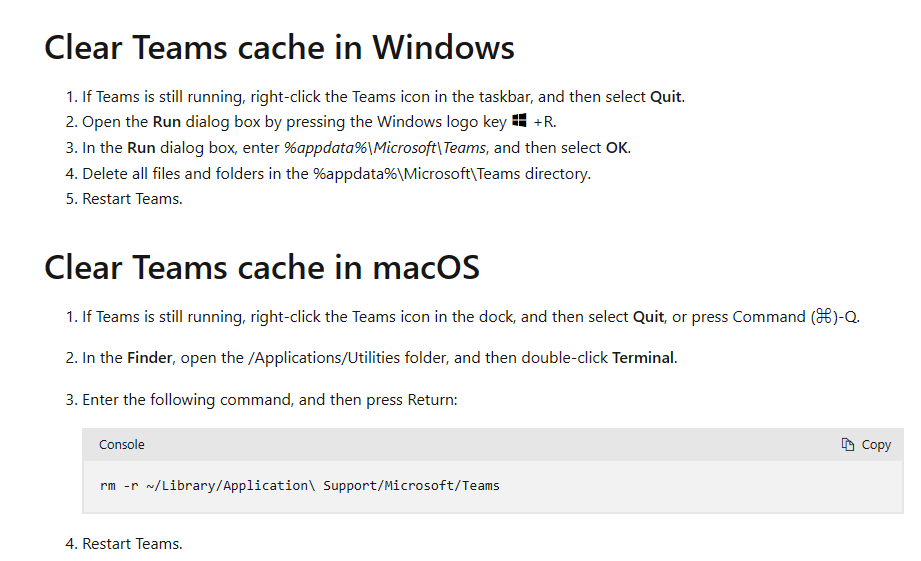Click the copy icon beside Copy label
Screen dimensions: 921x561
tap(848, 445)
